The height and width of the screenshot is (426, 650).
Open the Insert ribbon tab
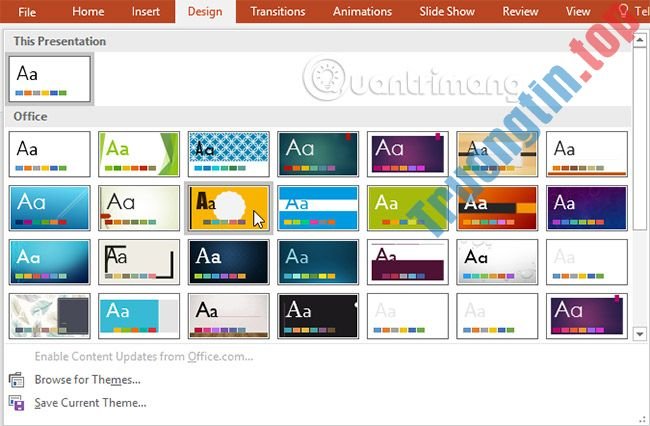point(146,11)
